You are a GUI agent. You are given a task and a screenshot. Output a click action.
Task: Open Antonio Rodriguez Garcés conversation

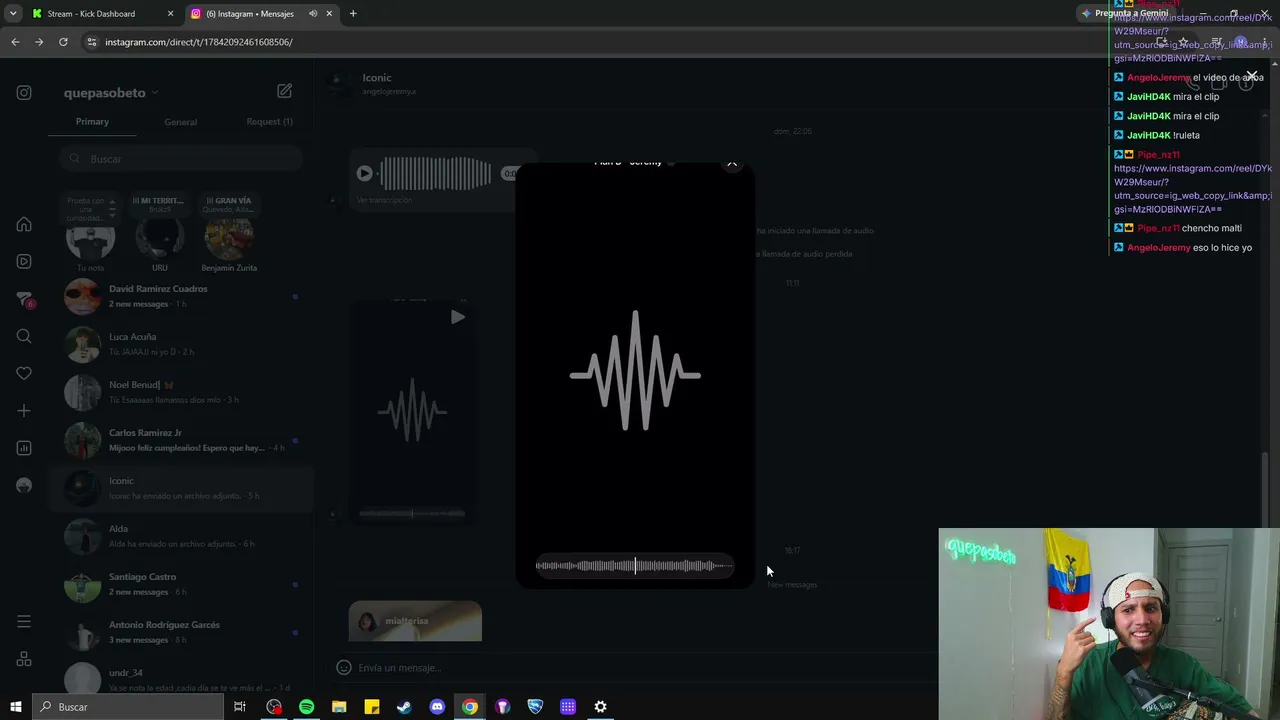(x=180, y=632)
